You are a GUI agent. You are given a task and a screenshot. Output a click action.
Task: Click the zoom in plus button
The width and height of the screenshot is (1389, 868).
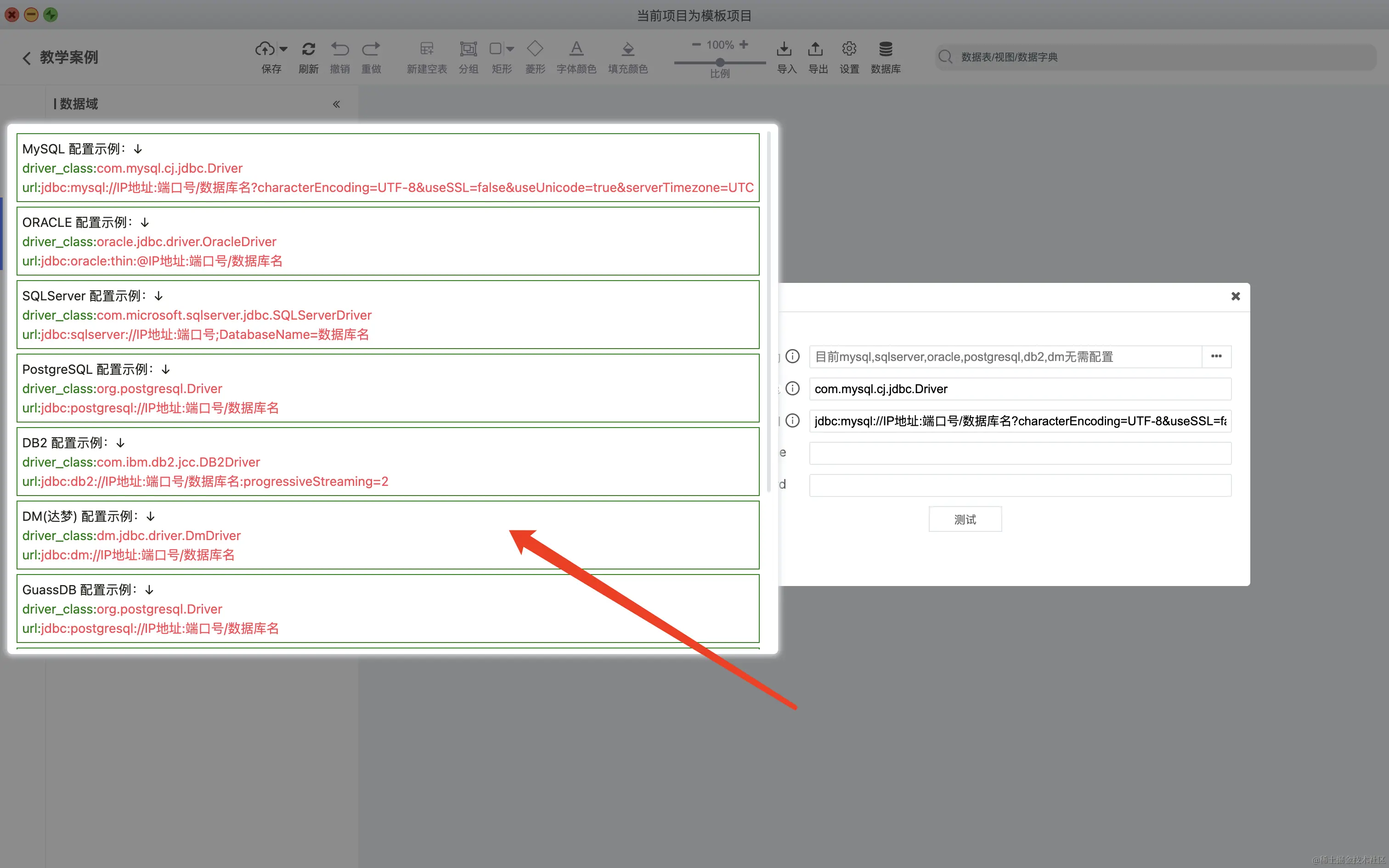coord(744,45)
